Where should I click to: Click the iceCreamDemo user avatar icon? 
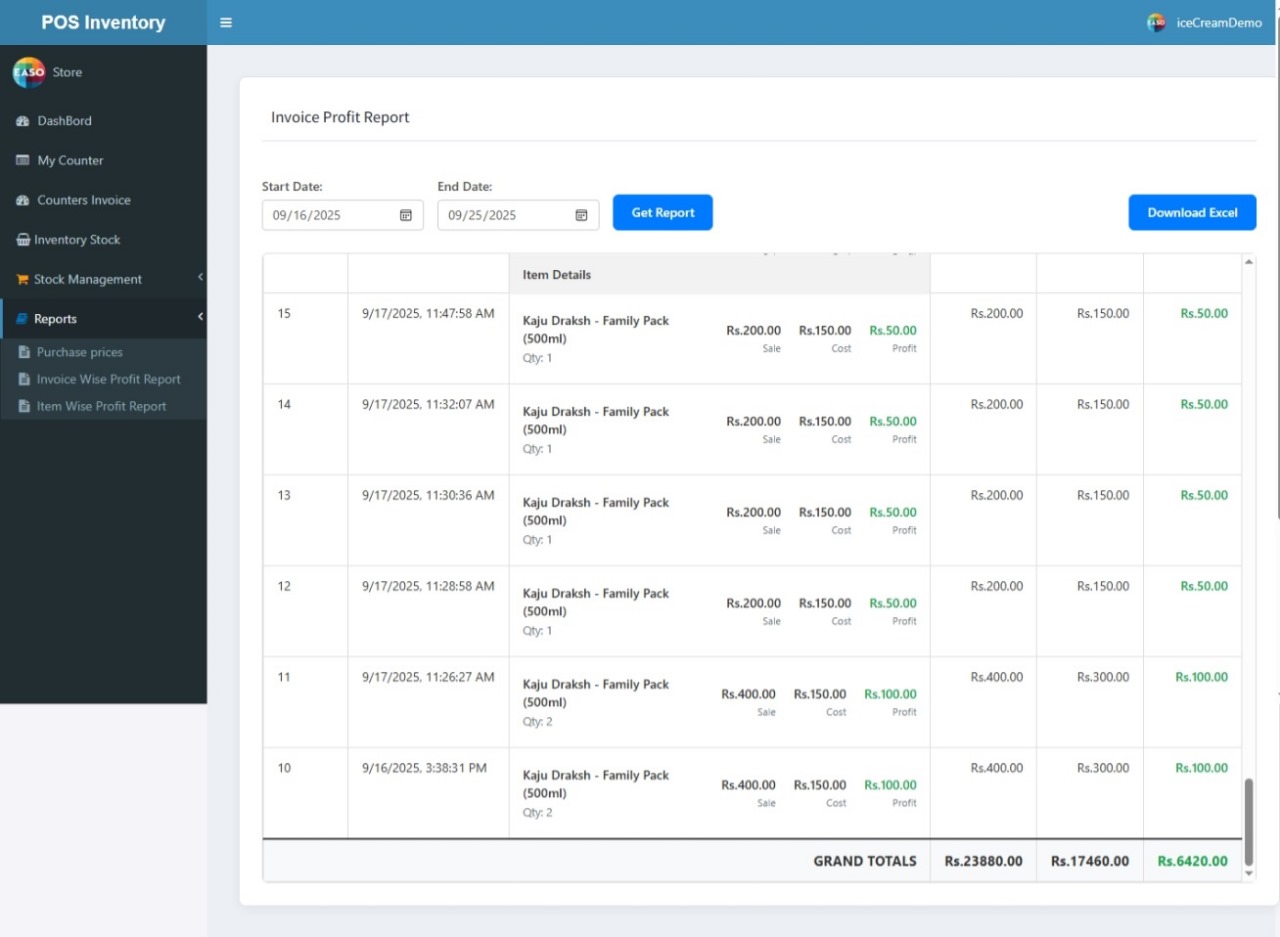pos(1156,23)
